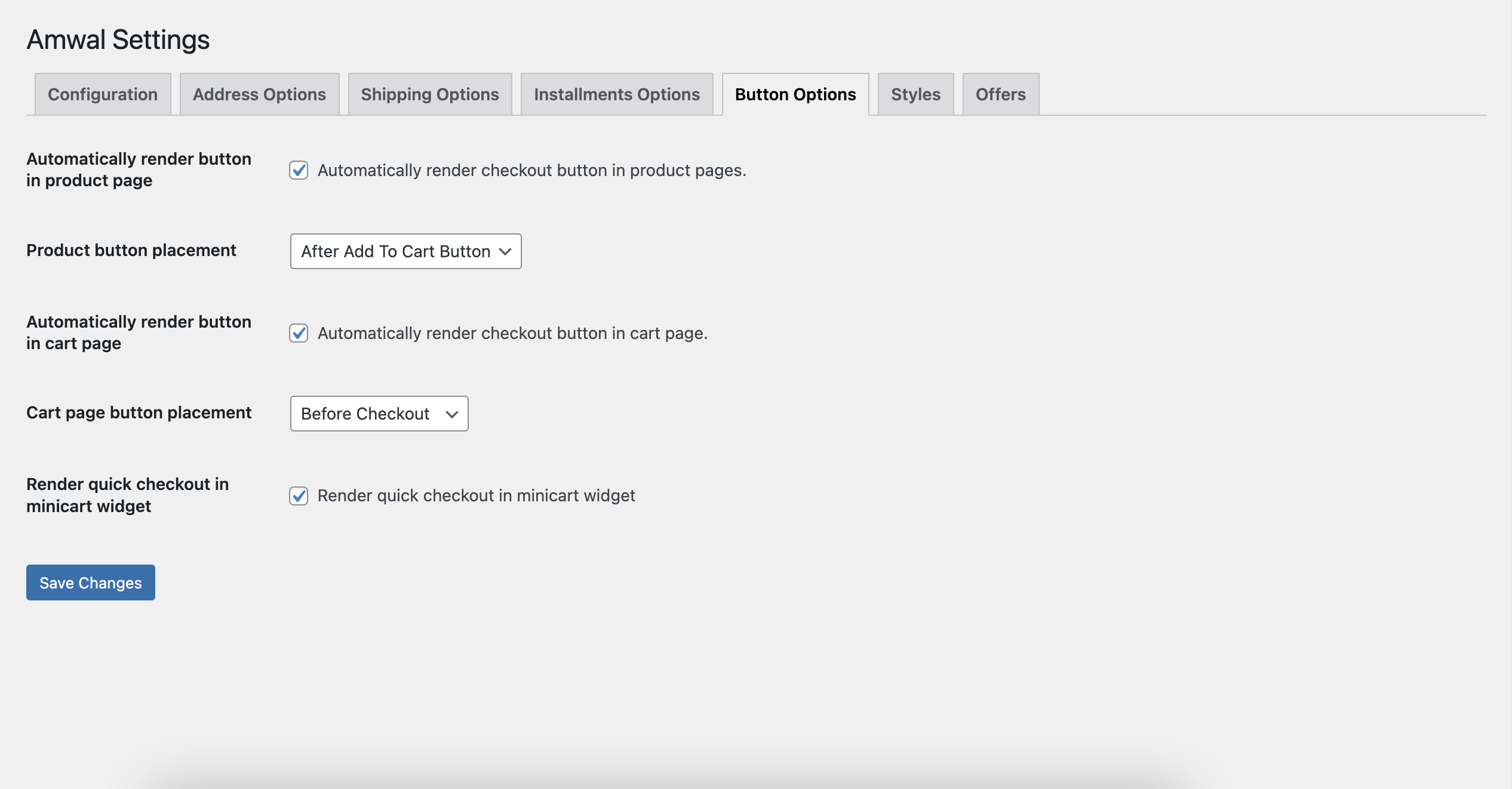Select the Button Options tab
This screenshot has width=1512, height=789.
click(x=795, y=94)
